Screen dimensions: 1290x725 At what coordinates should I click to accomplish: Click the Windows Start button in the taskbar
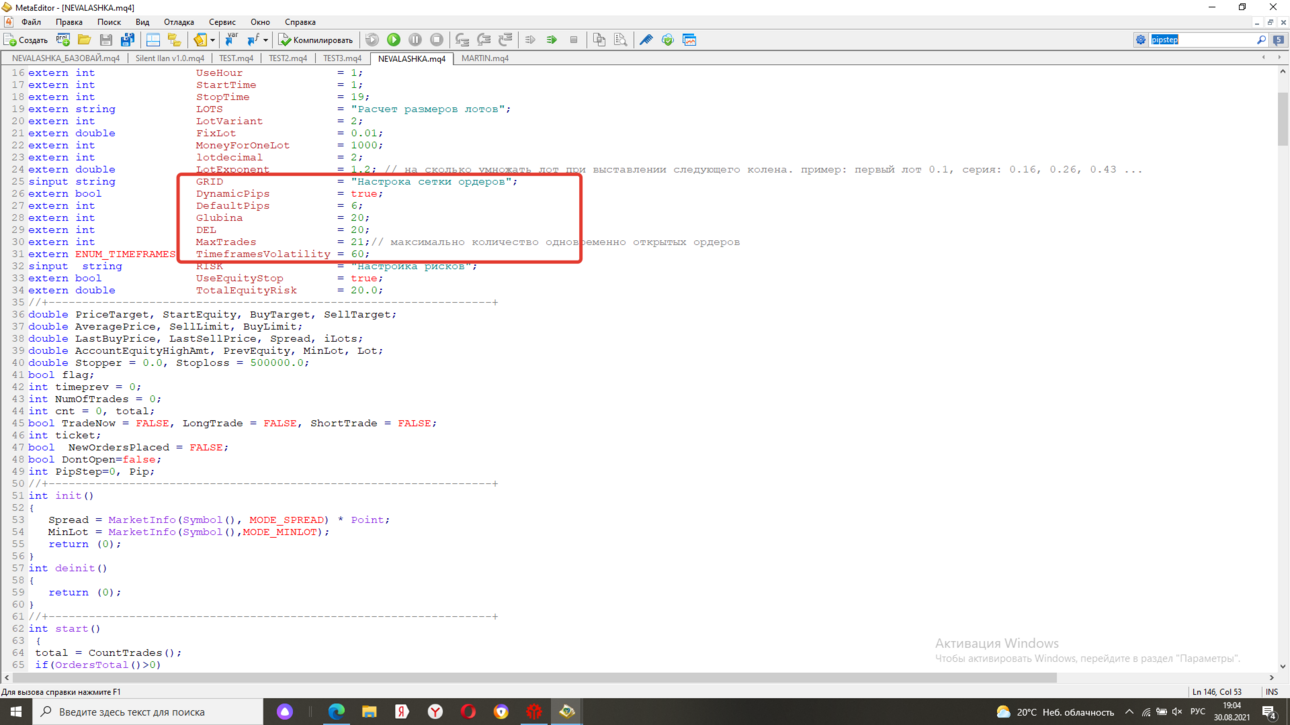click(x=15, y=712)
